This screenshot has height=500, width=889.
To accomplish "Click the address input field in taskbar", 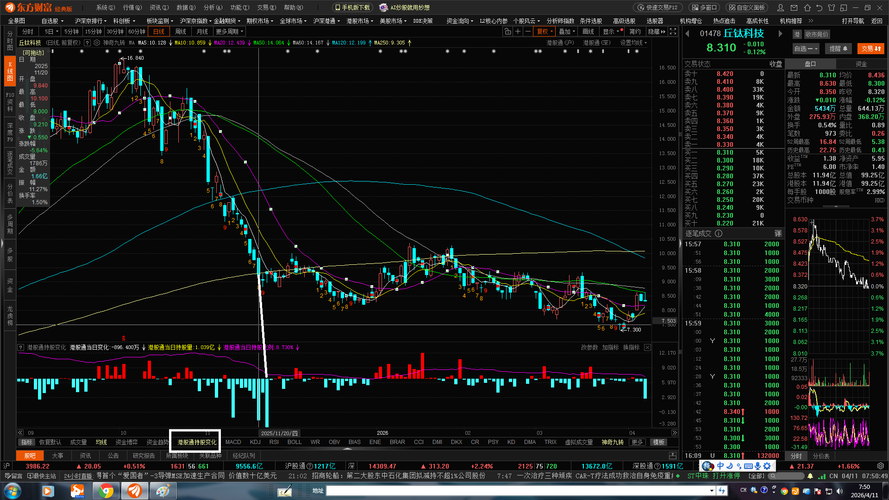I will click(x=519, y=490).
